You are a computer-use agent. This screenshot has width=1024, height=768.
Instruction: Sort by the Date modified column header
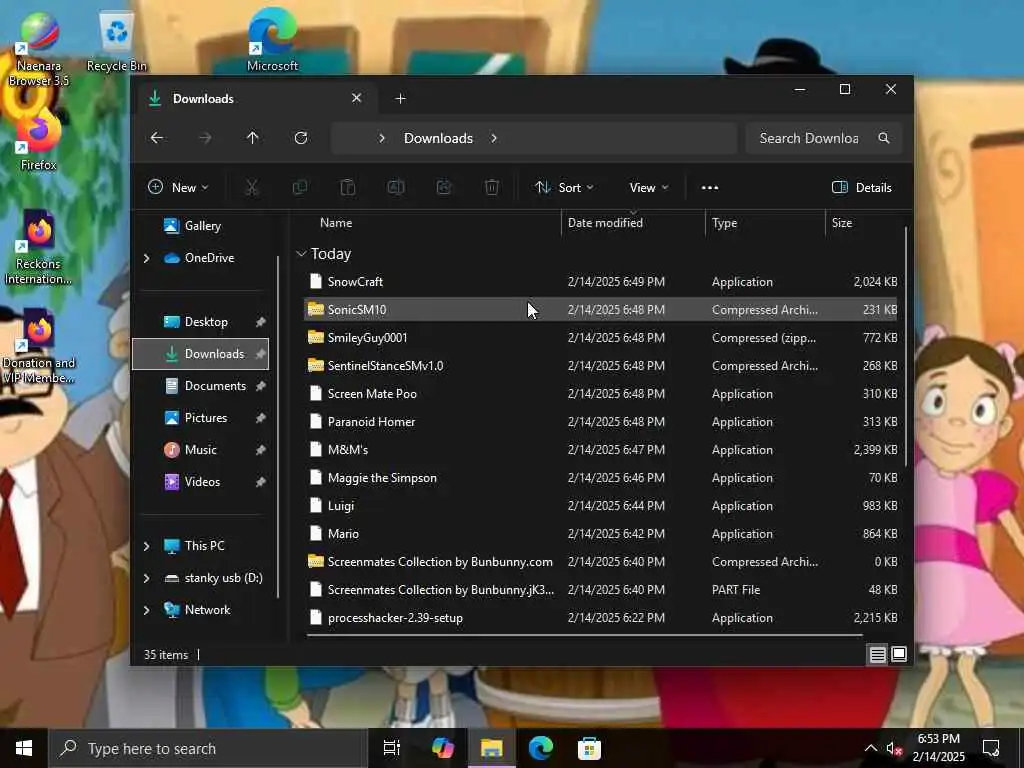605,223
